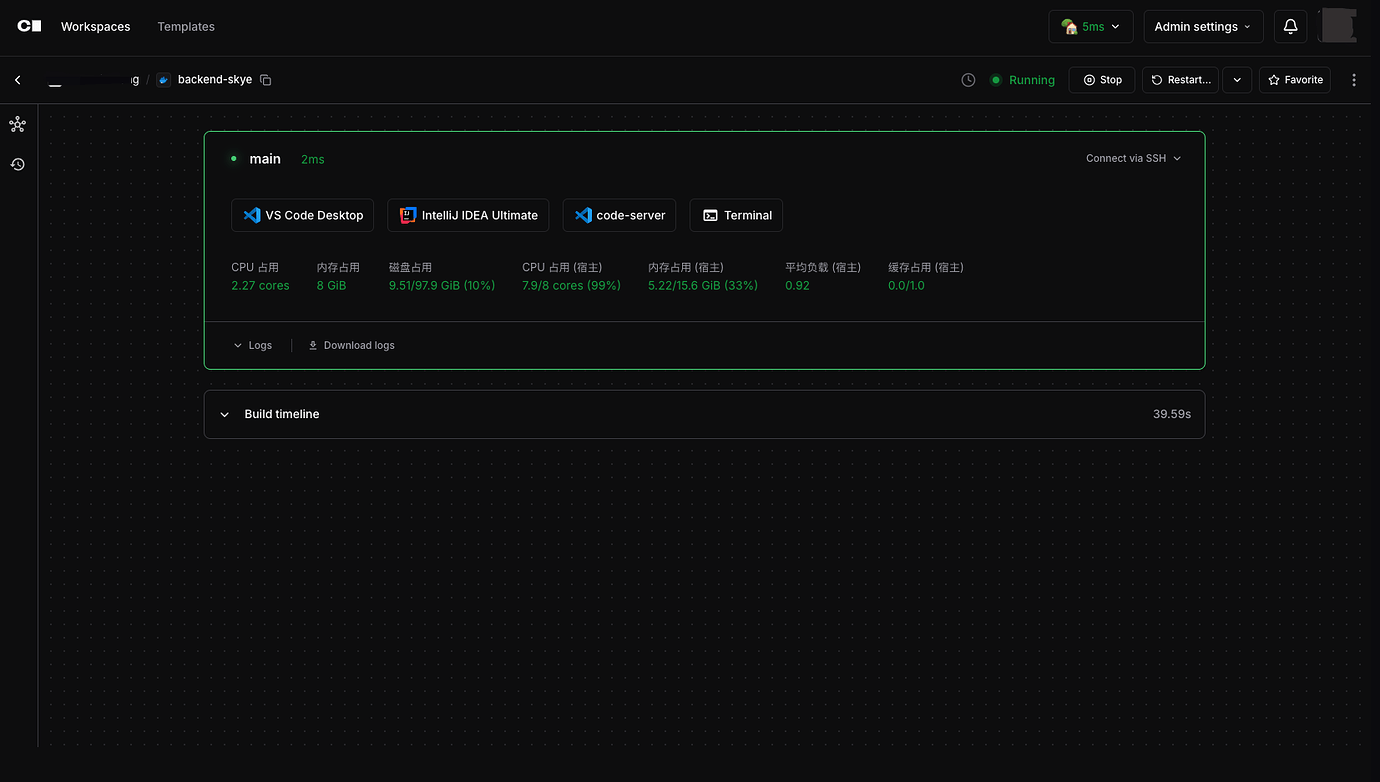Launch IntelliJ IDEA Ultimate
This screenshot has width=1380, height=782.
(x=469, y=215)
